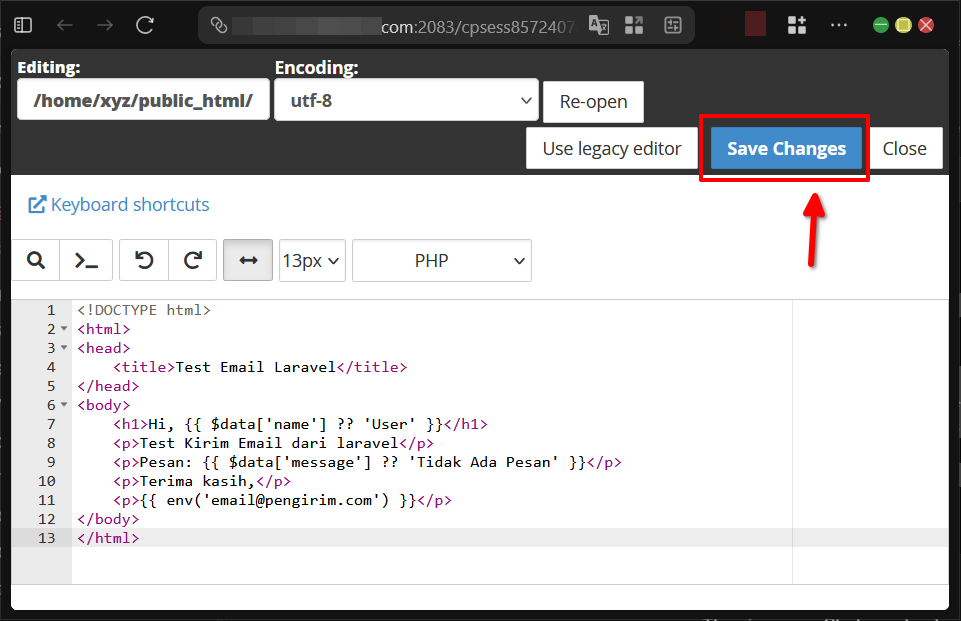This screenshot has height=621, width=961.
Task: Open the extensions grid icon near the menu
Action: 796,24
